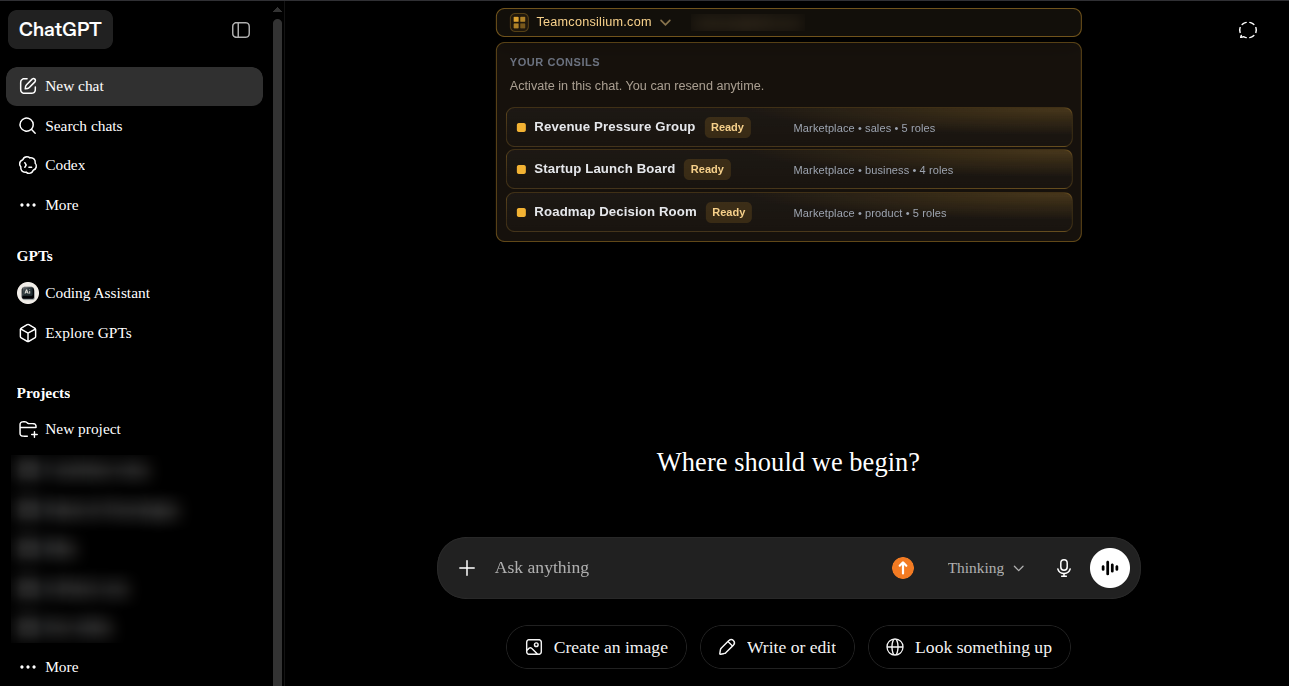Click the orange up-arrow icon

coord(903,568)
